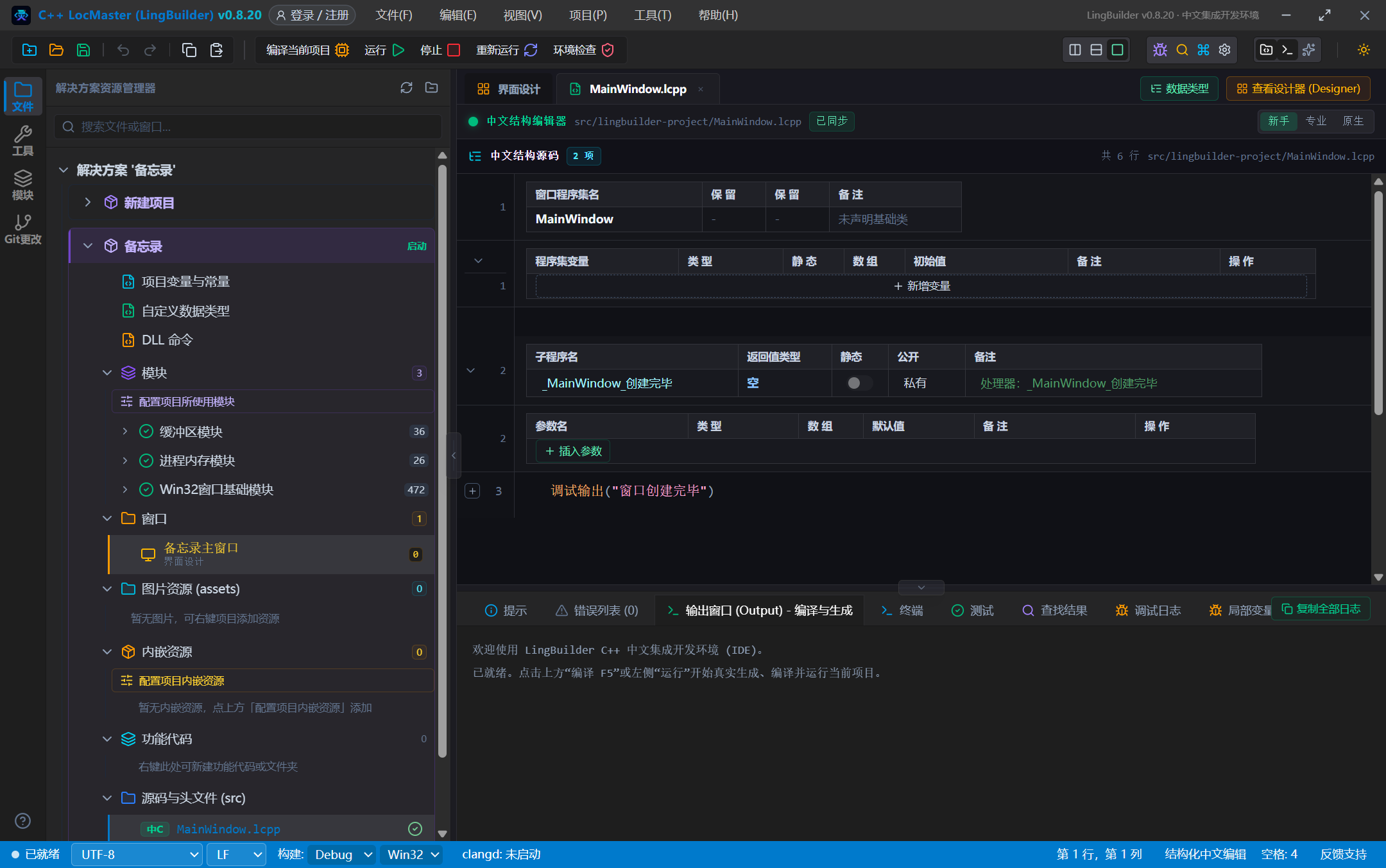1386x868 pixels.
Task: Click the save file toolbar icon
Action: coord(83,50)
